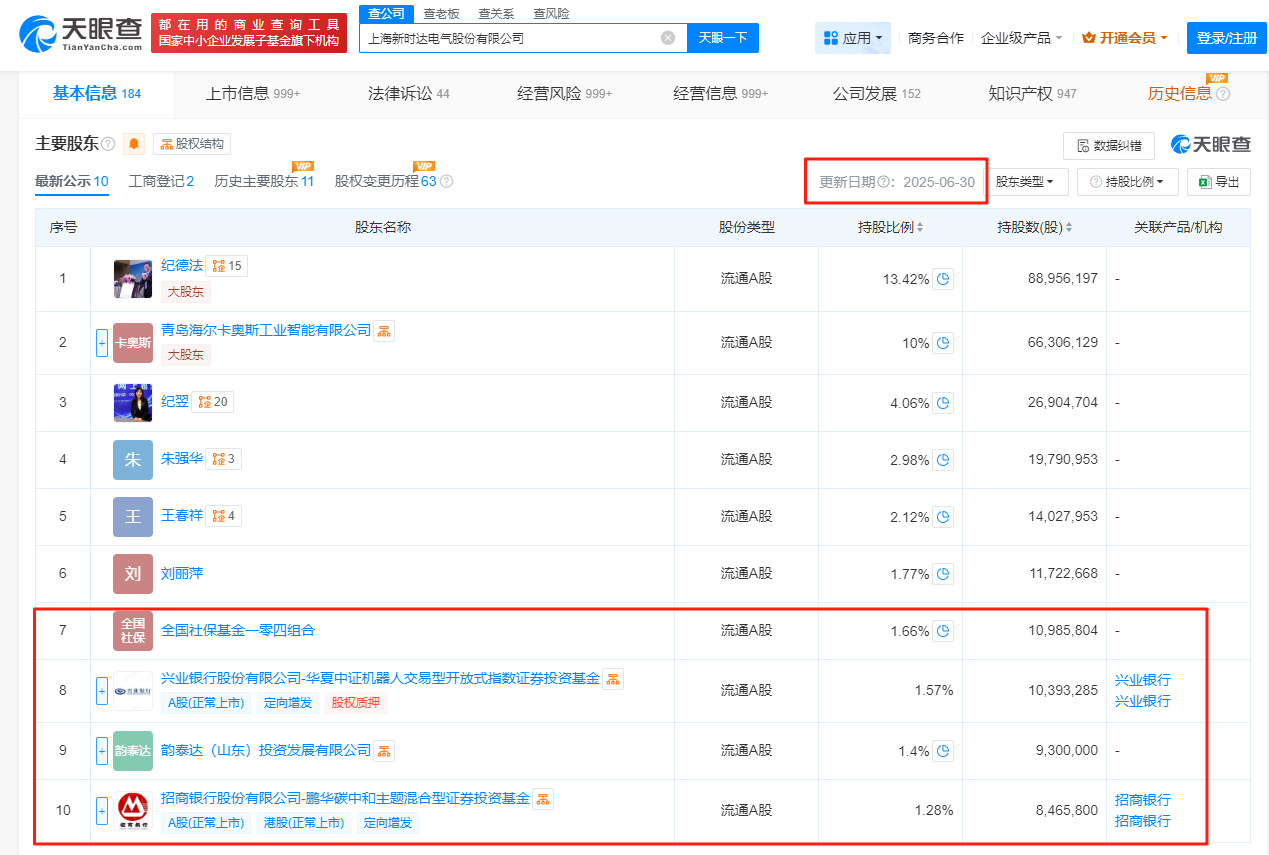
Task: Click the 港股(正常上市) tag in row 10
Action: tap(304, 823)
